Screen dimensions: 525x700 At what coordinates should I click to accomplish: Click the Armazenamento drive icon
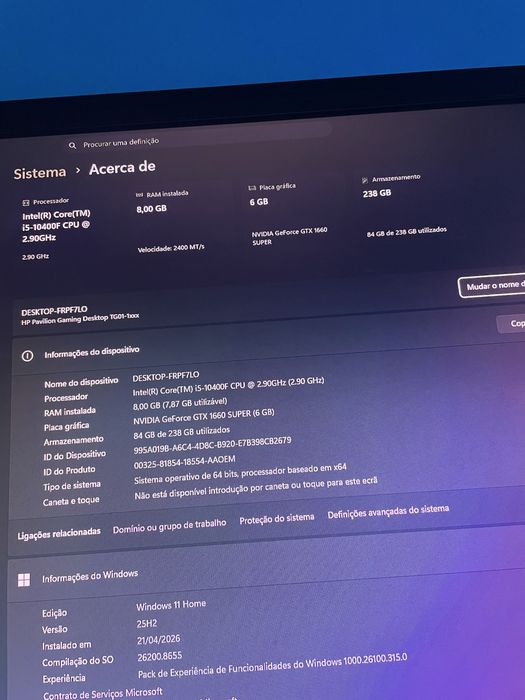click(x=365, y=180)
